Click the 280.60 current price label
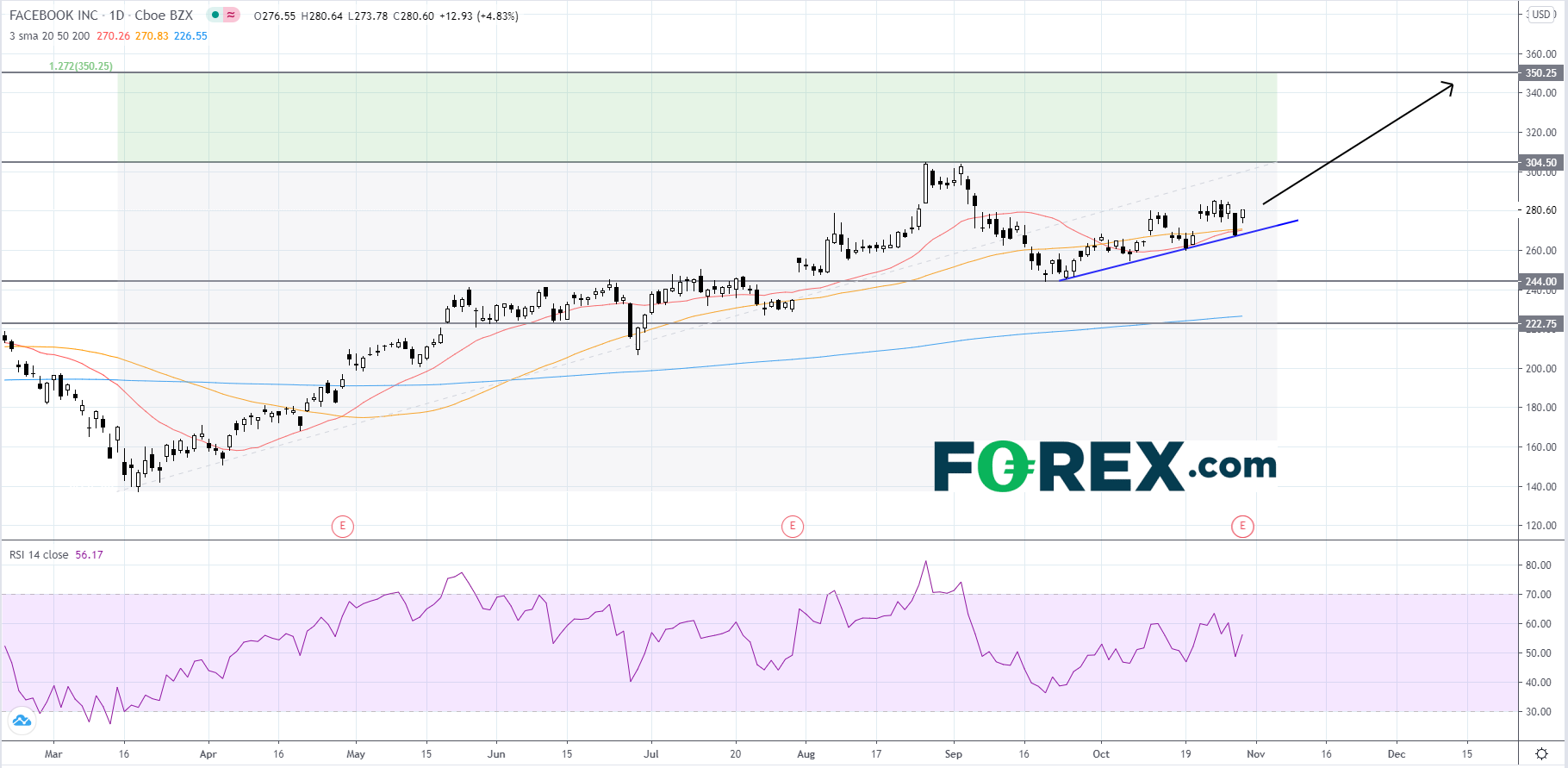 click(x=1540, y=210)
